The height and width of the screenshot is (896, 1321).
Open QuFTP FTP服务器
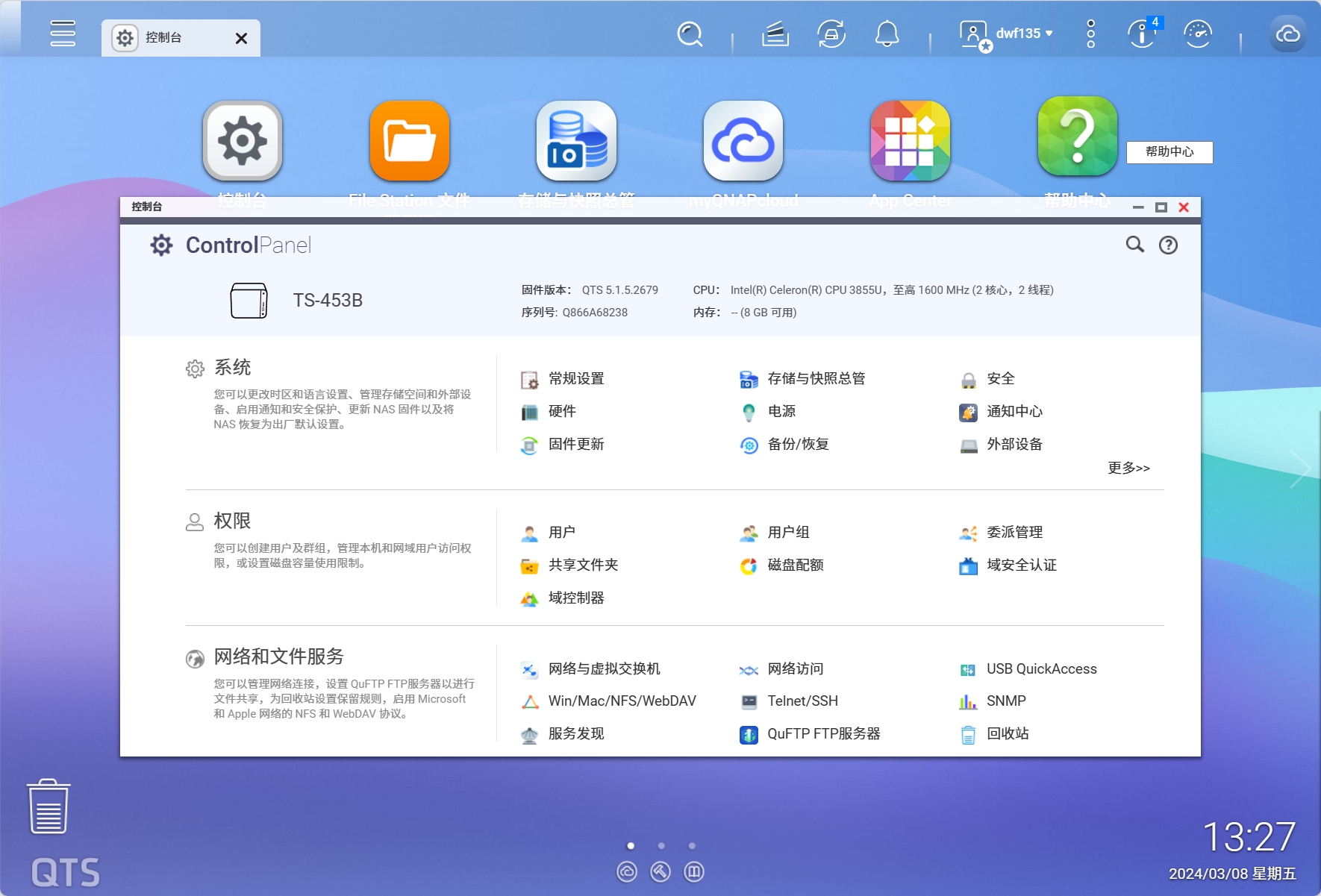(x=810, y=734)
